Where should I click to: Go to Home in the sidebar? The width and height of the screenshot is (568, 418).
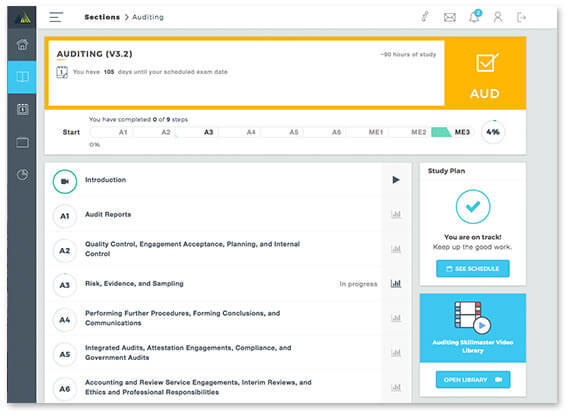pos(22,45)
